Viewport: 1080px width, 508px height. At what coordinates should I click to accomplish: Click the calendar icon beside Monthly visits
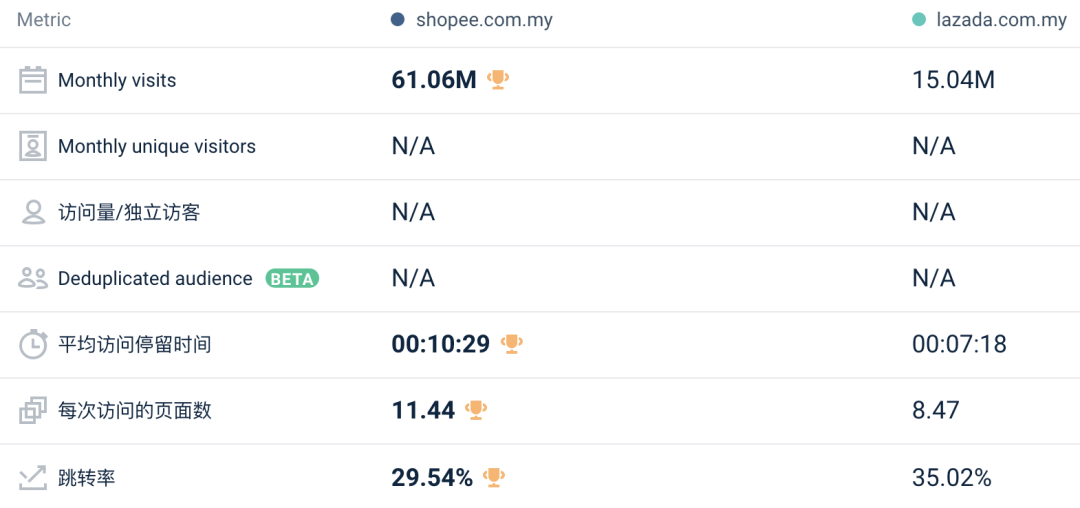pyautogui.click(x=33, y=80)
